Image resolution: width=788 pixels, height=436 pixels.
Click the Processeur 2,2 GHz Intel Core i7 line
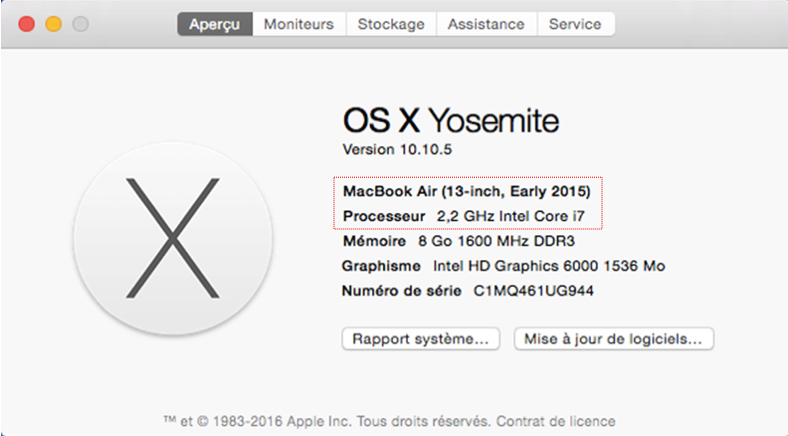pyautogui.click(x=464, y=216)
